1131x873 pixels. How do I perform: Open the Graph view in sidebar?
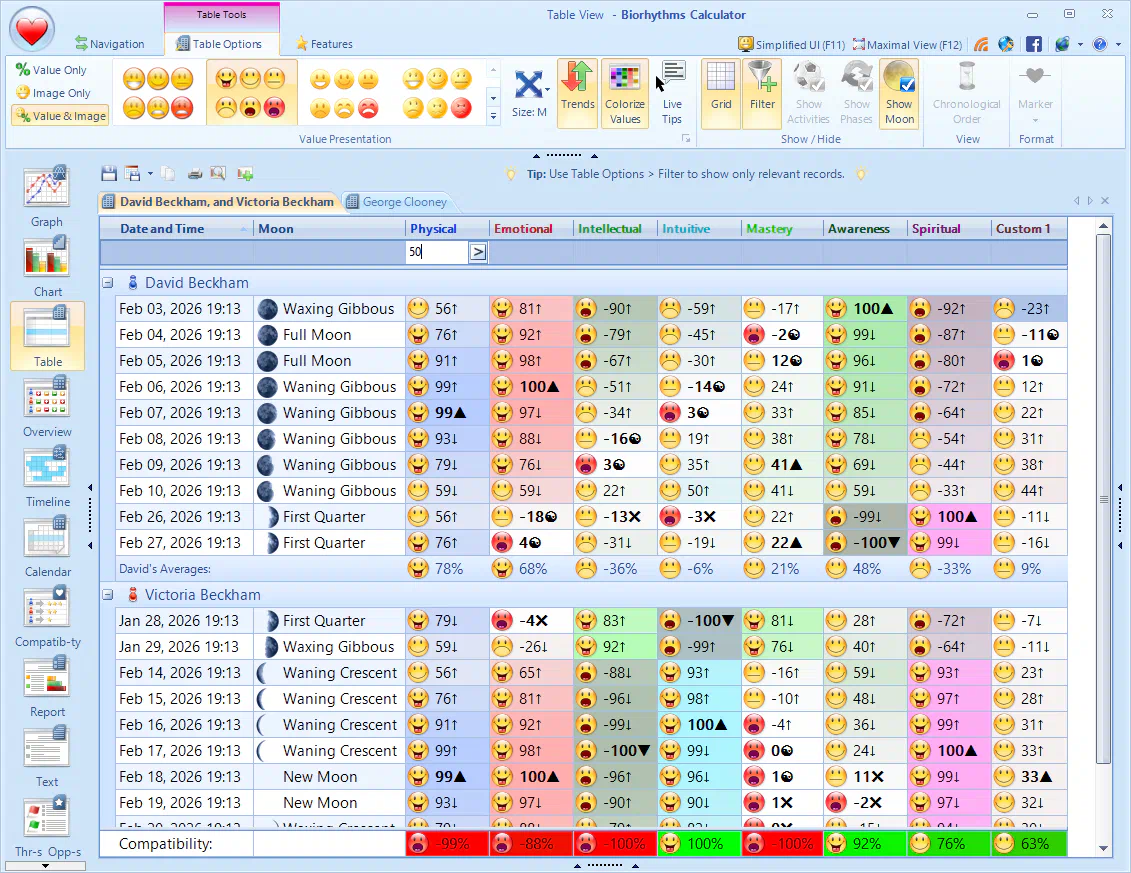coord(46,190)
